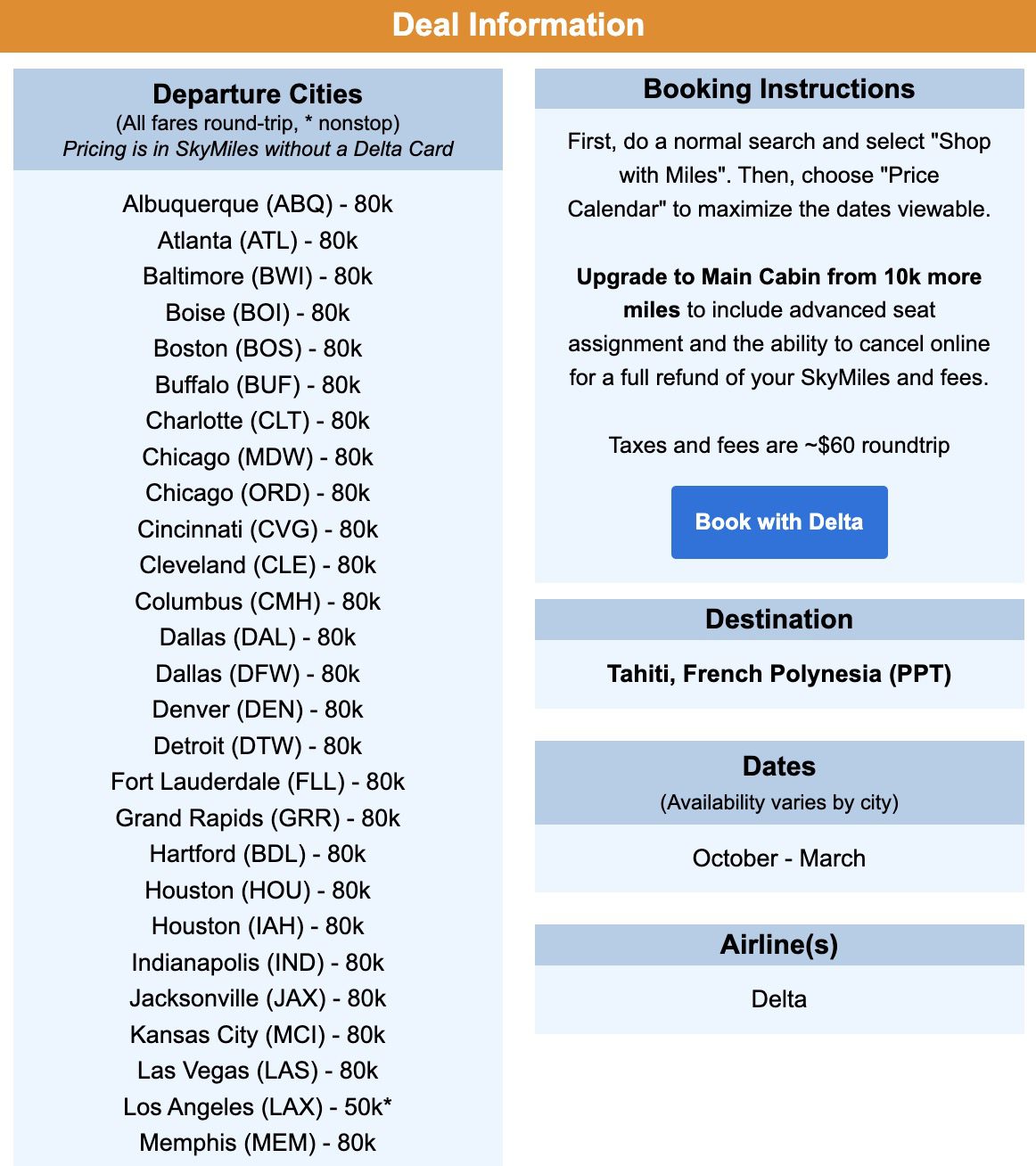This screenshot has height=1166, width=1036.
Task: Select the Boston (BOS) 80k fare
Action: [259, 348]
